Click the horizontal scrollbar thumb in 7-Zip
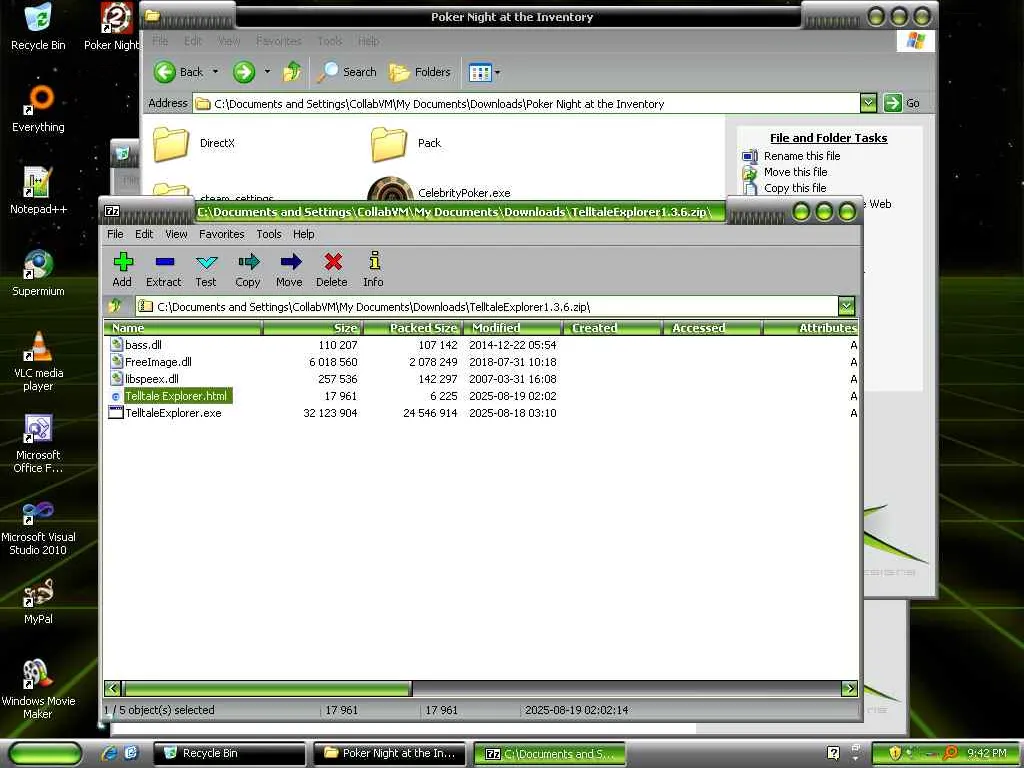Screen dimensions: 1024x768 [x=267, y=688]
